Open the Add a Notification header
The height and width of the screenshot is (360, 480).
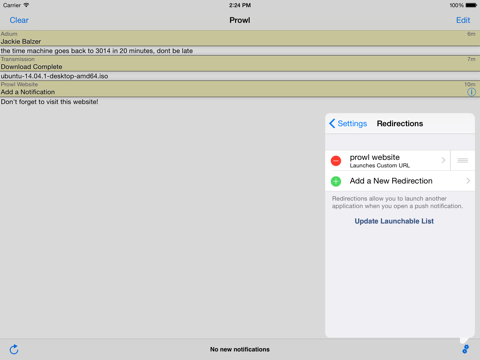[x=240, y=89]
